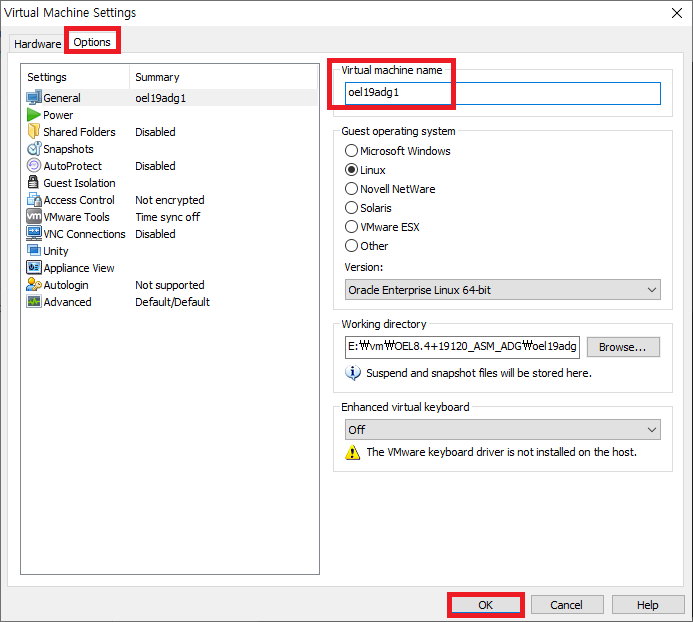
Task: Switch to the Hardware tab
Action: [38, 44]
